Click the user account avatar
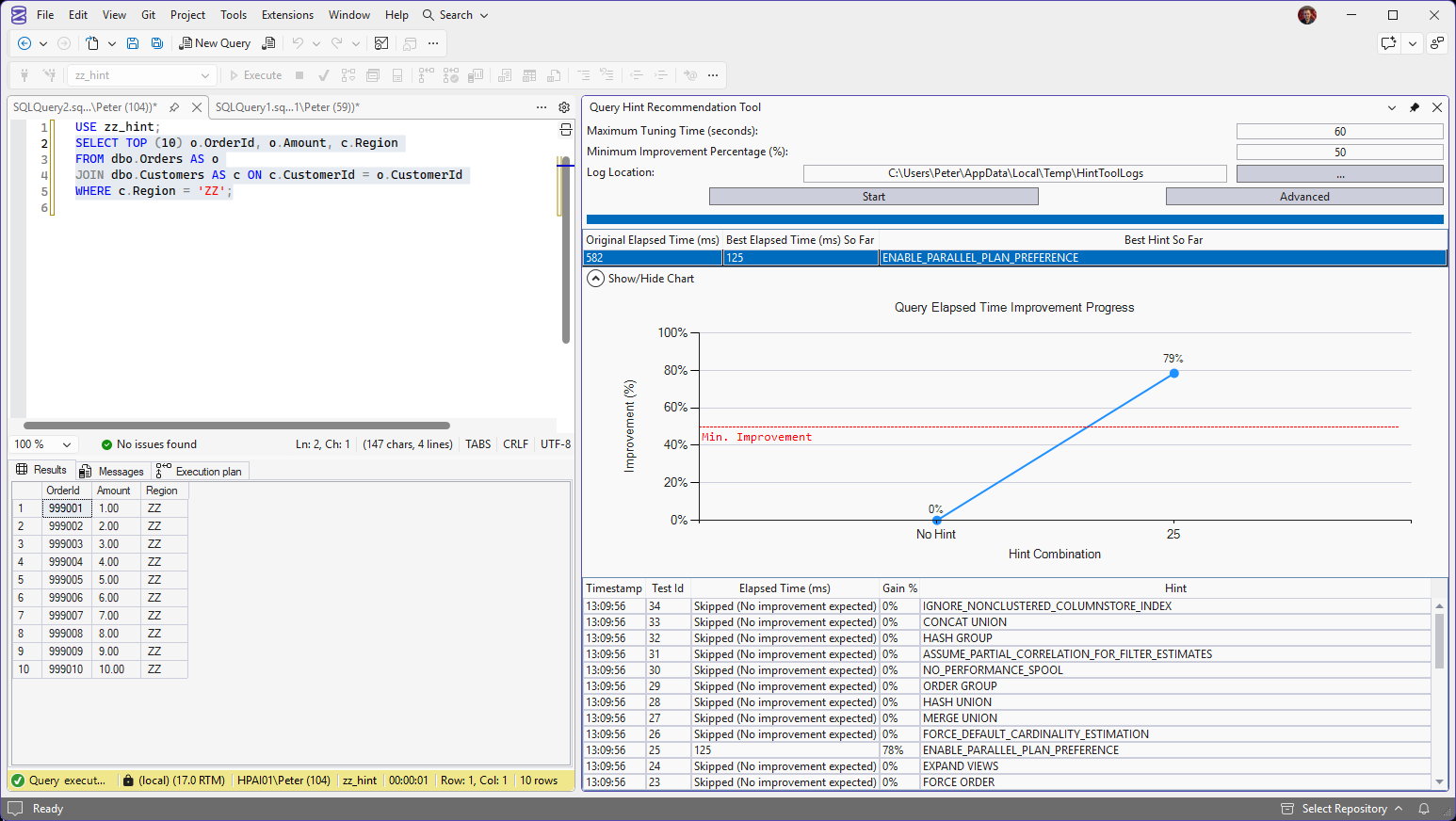This screenshot has width=1456, height=821. pyautogui.click(x=1307, y=15)
